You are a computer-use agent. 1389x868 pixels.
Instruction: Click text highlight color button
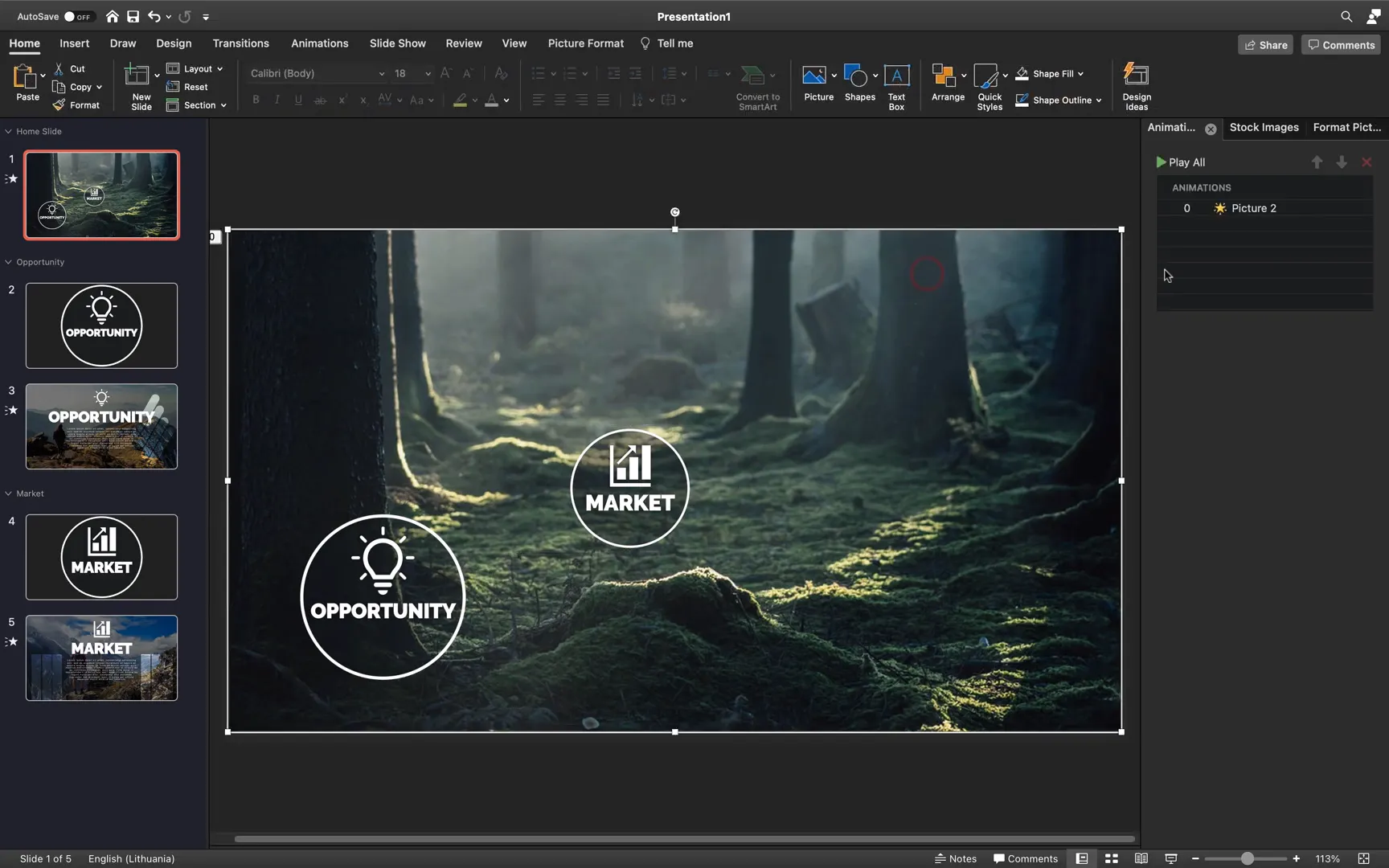coord(460,100)
